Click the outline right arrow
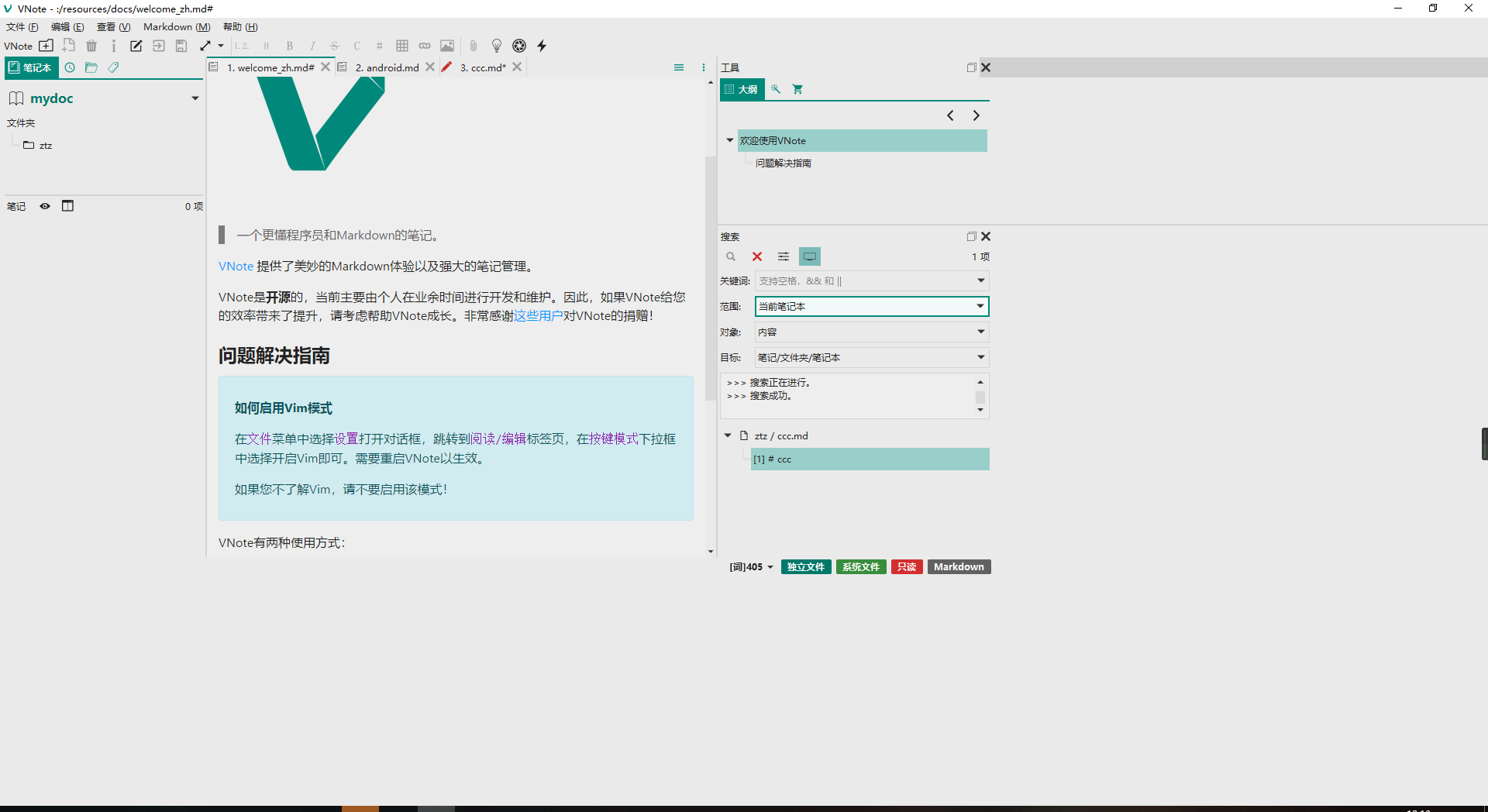Screen dimensions: 1488x812 tap(976, 115)
